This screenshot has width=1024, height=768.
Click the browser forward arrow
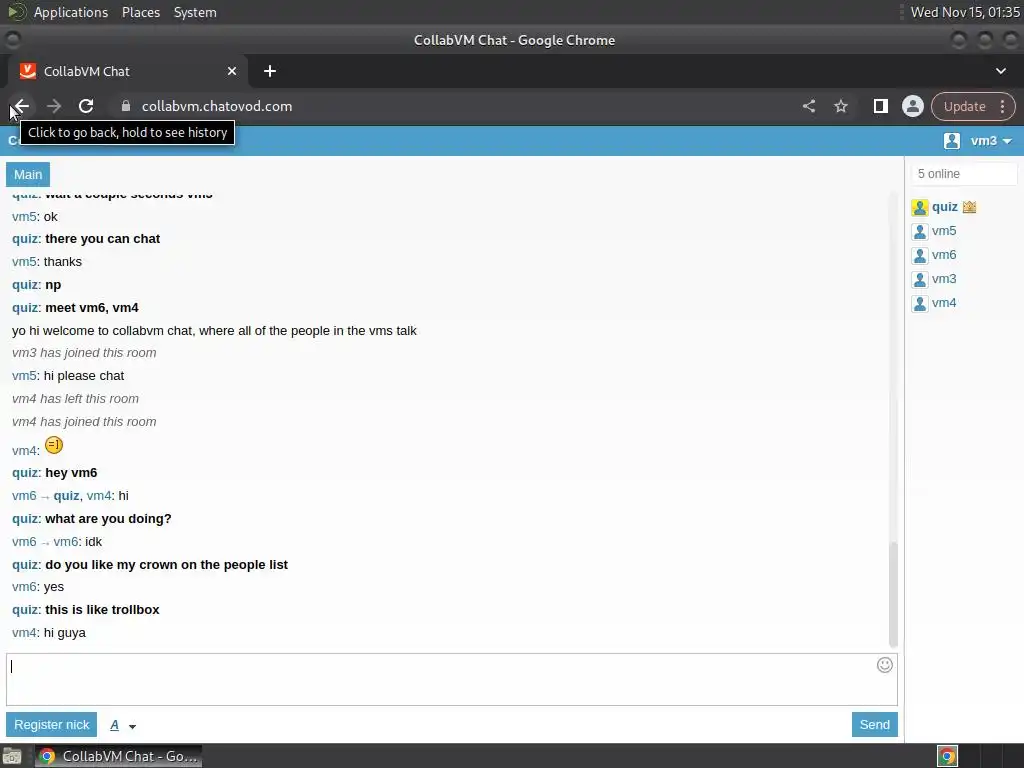[x=54, y=106]
